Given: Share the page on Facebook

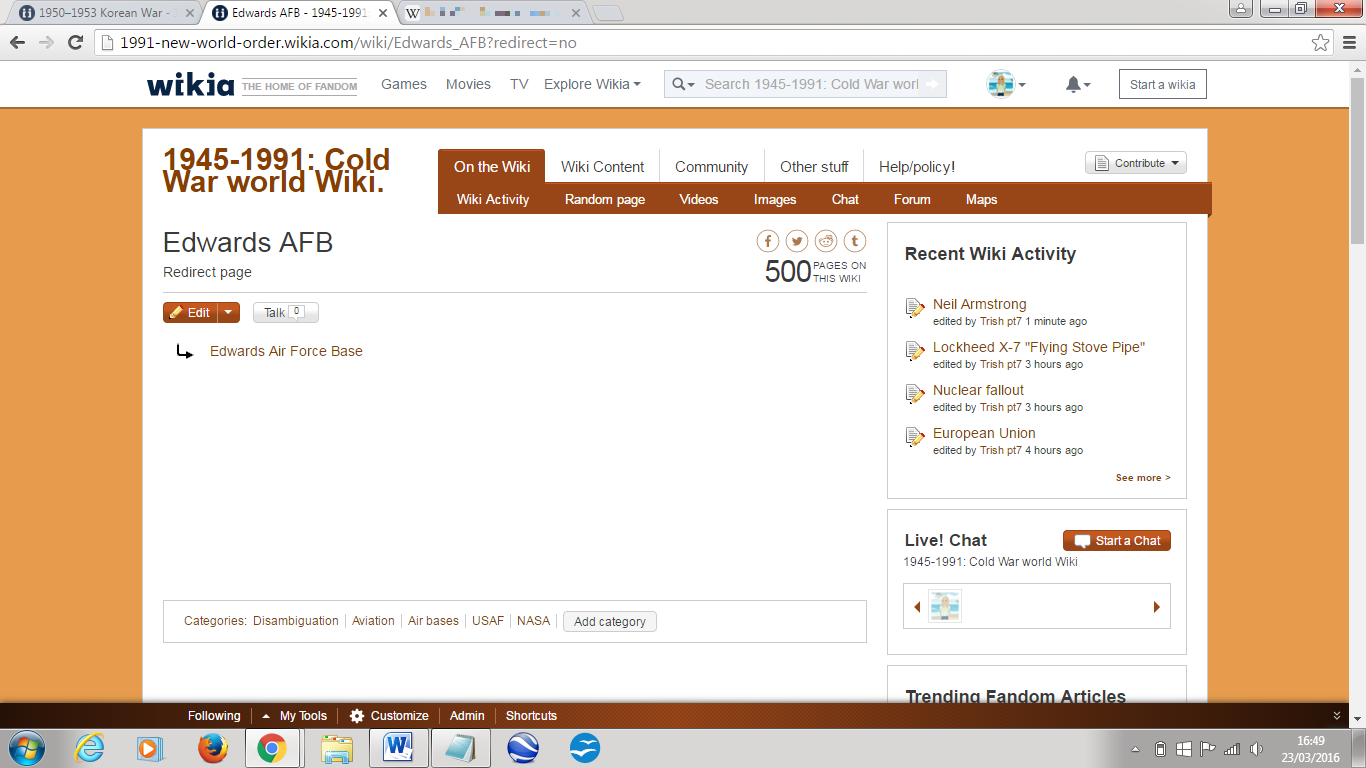Looking at the screenshot, I should (x=768, y=241).
